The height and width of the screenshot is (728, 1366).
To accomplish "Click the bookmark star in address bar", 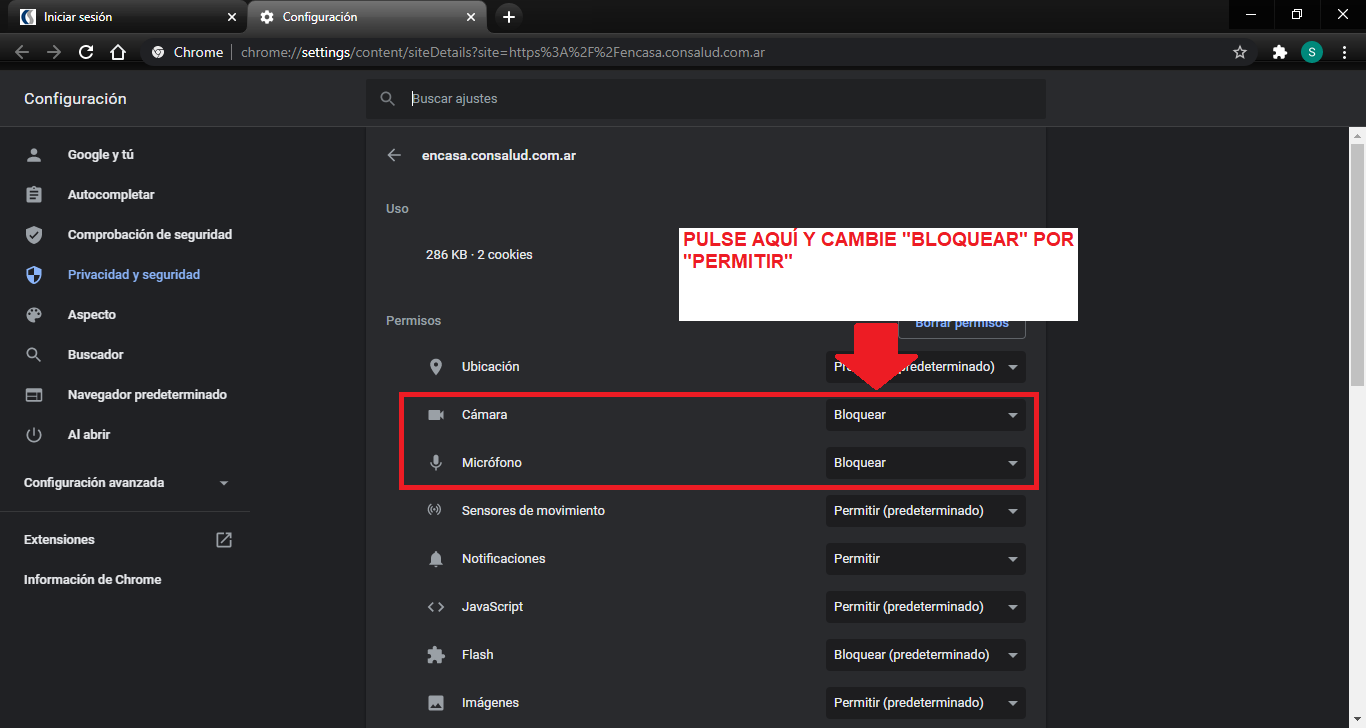I will pos(1240,51).
